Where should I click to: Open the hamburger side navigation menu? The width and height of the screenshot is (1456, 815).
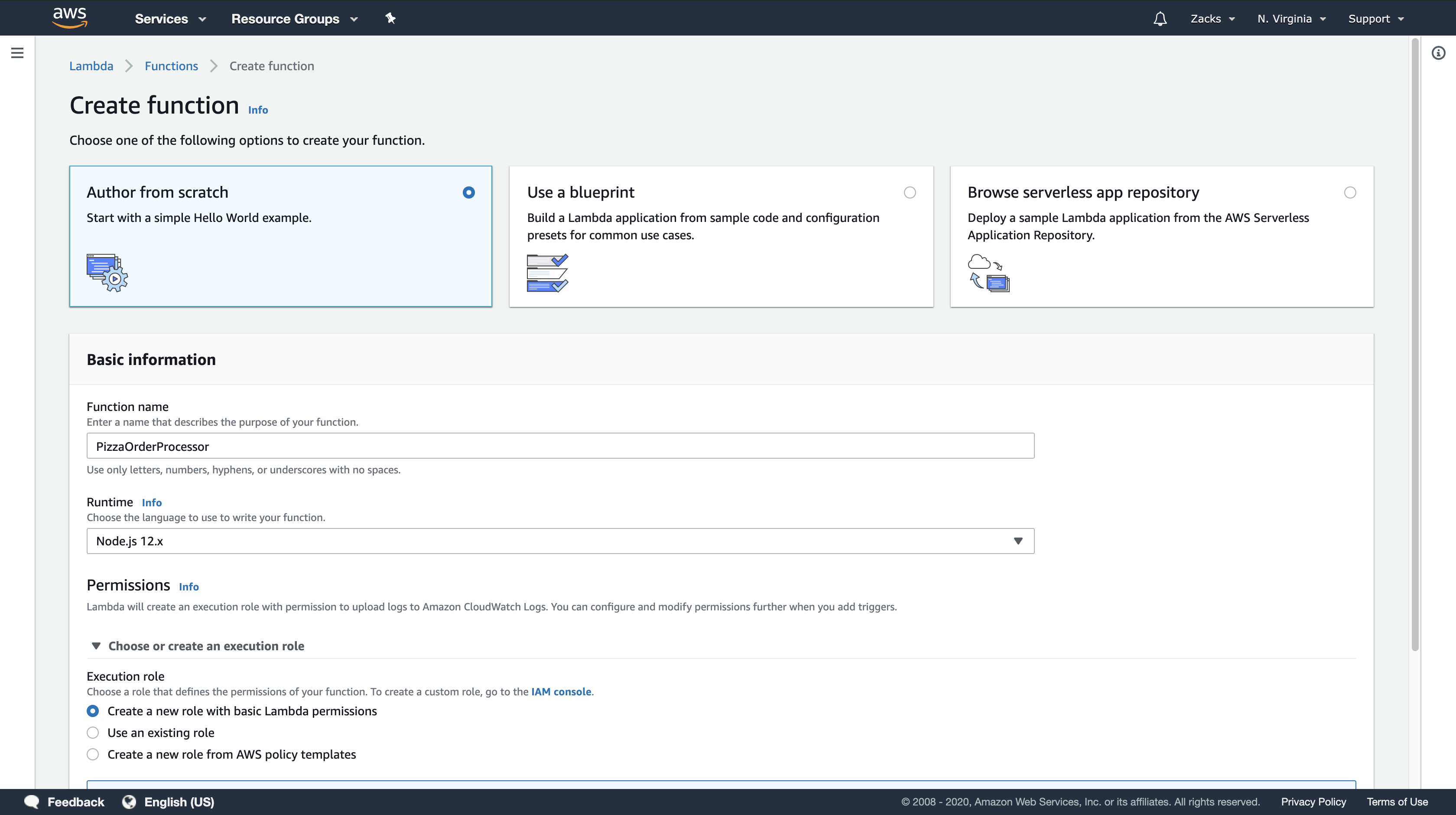pyautogui.click(x=17, y=53)
